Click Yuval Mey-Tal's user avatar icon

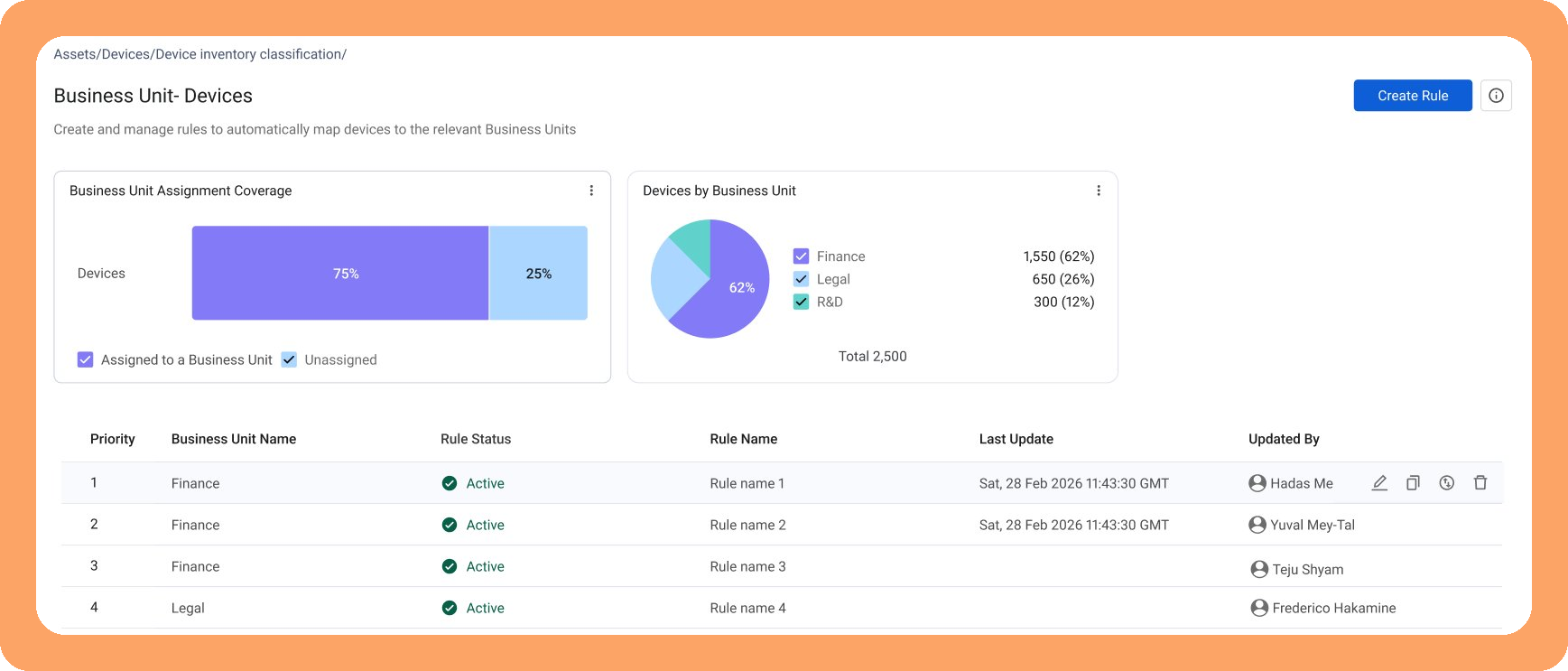(x=1257, y=525)
